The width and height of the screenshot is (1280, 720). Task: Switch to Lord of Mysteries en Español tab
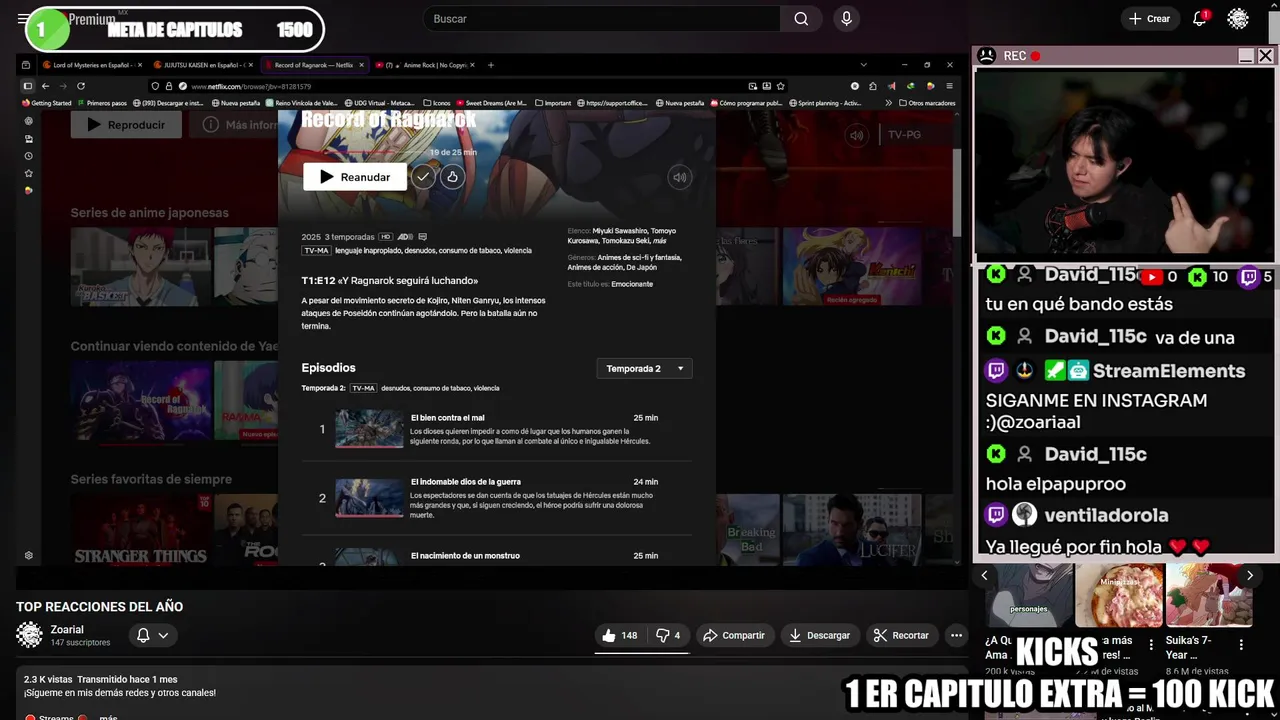click(92, 65)
